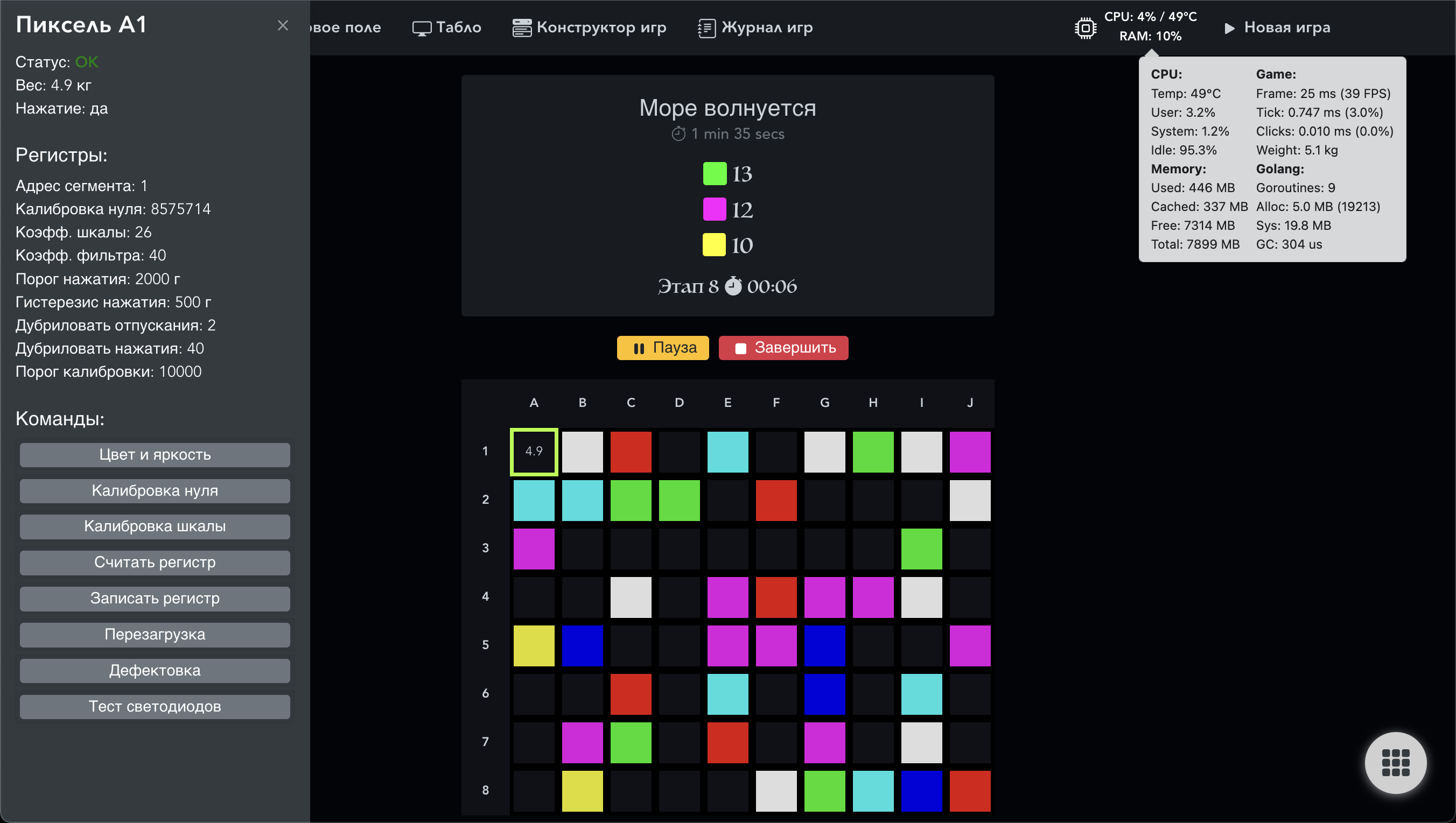
Task: Open the round grid menu button
Action: (1396, 763)
